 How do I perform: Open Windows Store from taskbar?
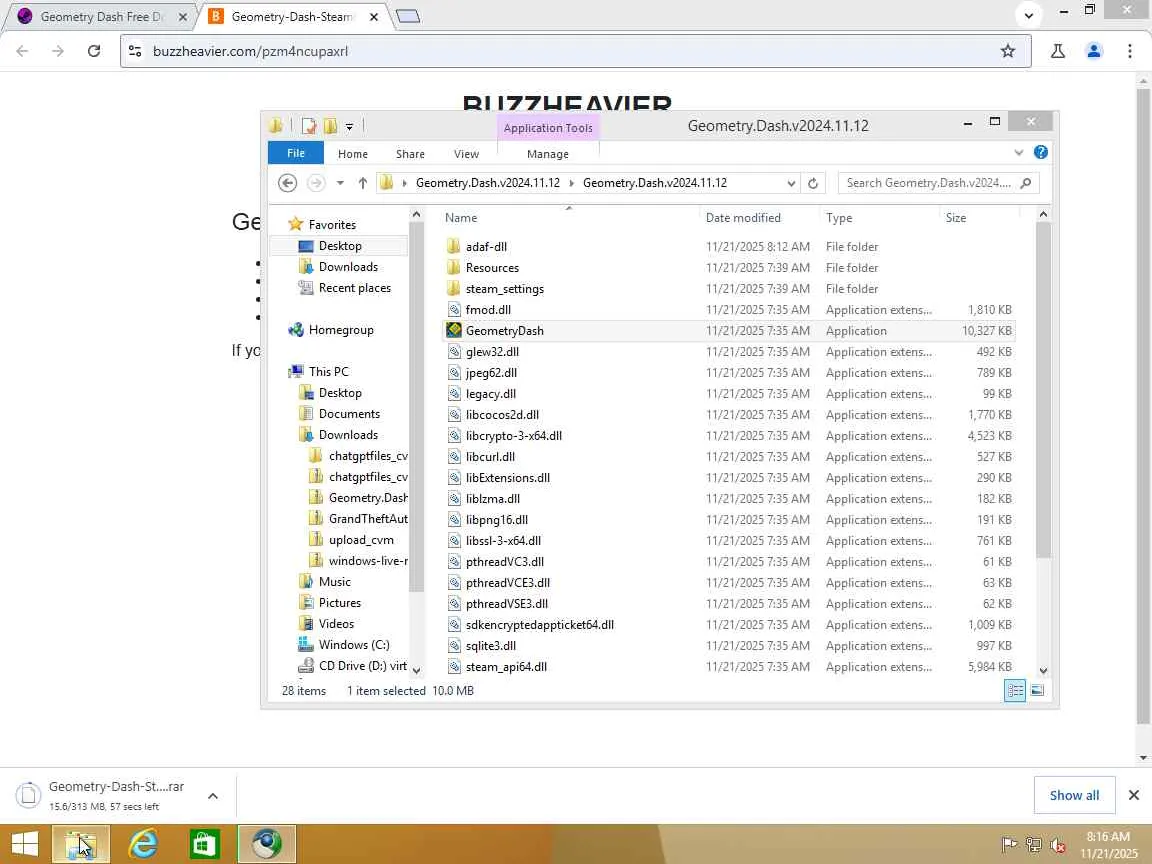[x=204, y=843]
